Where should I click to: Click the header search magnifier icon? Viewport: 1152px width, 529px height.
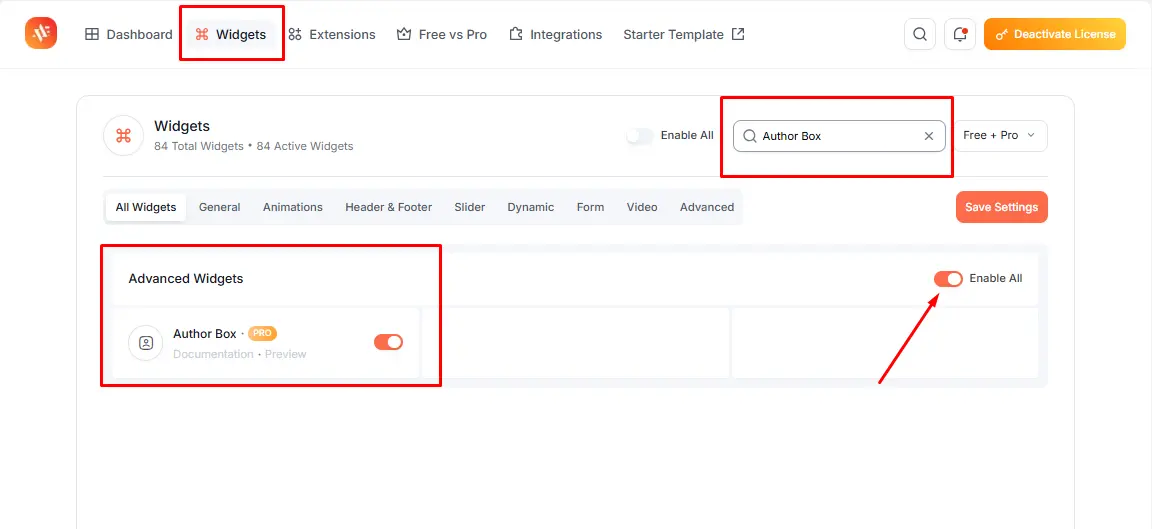920,34
